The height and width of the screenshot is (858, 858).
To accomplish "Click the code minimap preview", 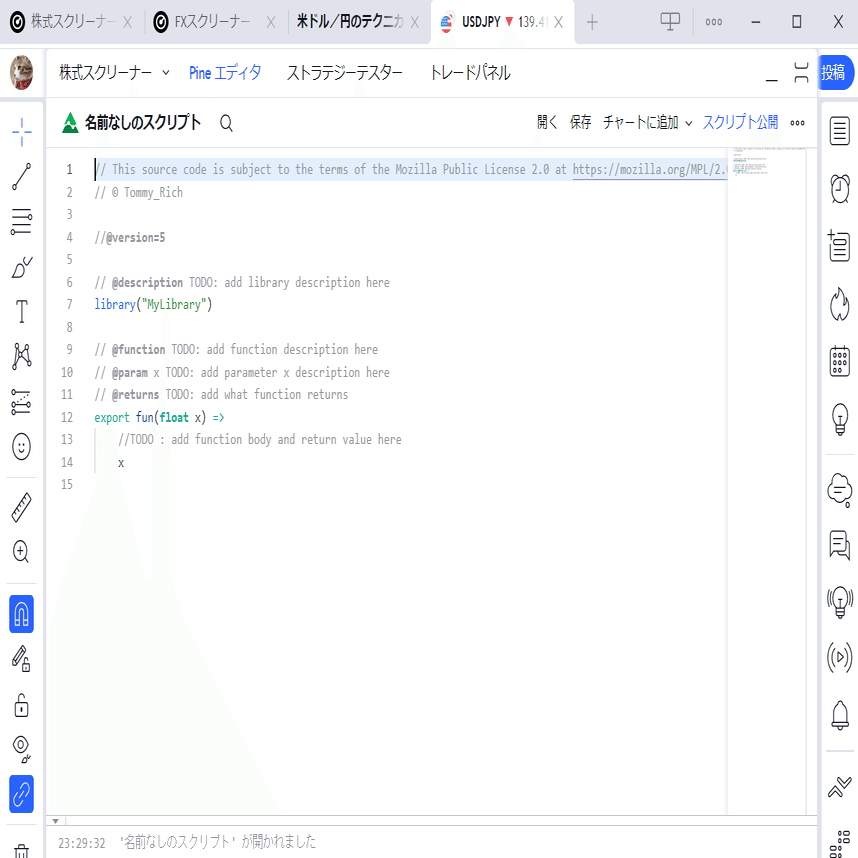I will pos(766,161).
